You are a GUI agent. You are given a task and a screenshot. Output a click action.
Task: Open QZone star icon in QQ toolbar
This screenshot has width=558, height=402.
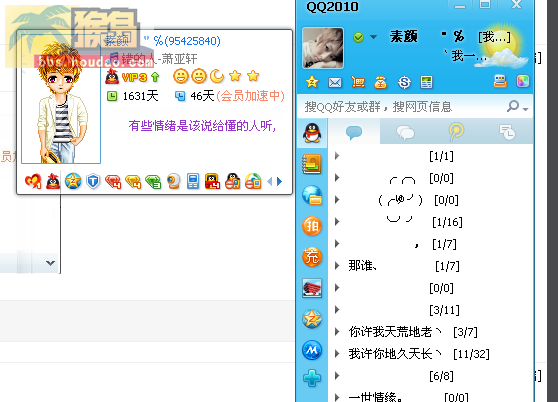tap(312, 82)
